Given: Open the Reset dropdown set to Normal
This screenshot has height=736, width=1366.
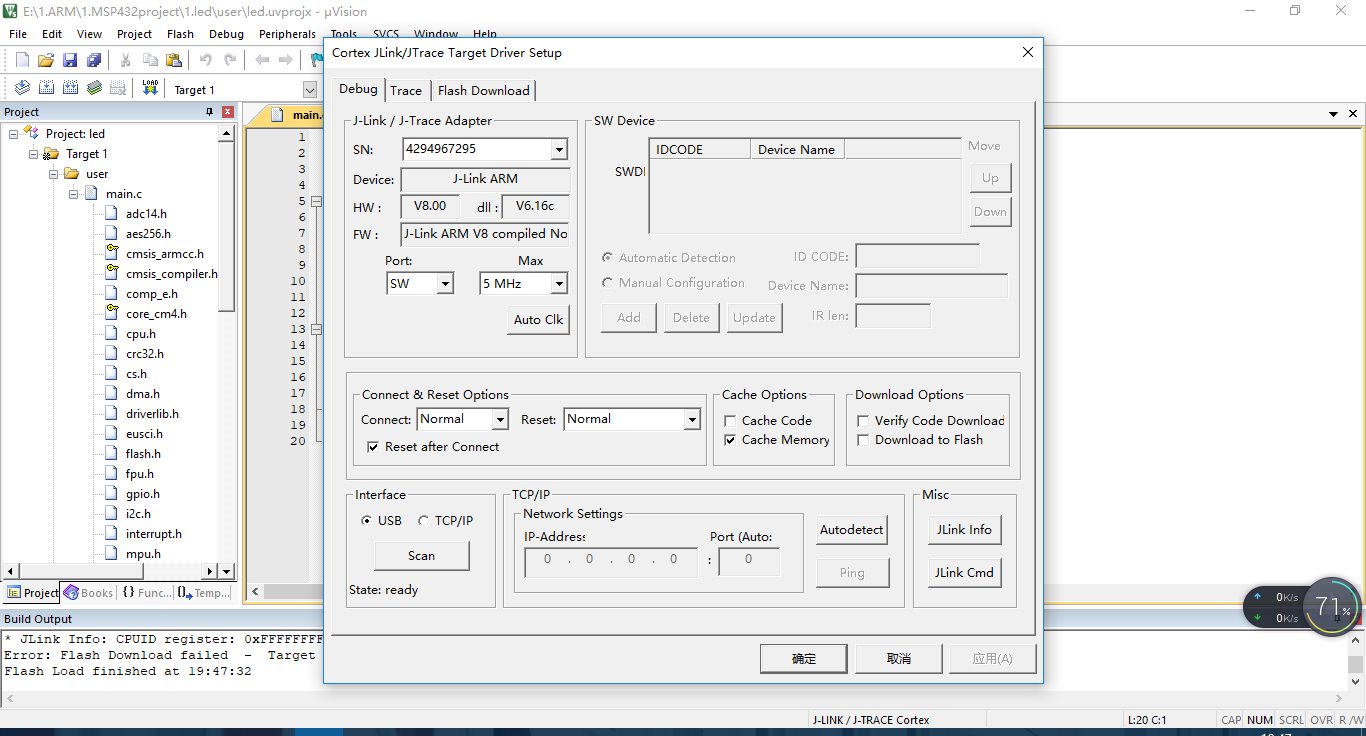Looking at the screenshot, I should (691, 420).
